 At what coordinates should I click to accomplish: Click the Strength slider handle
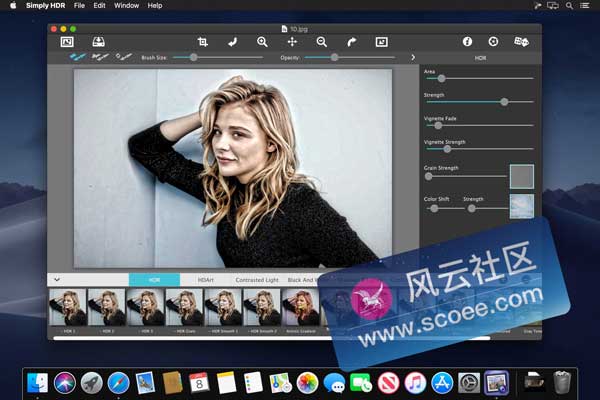tap(504, 101)
